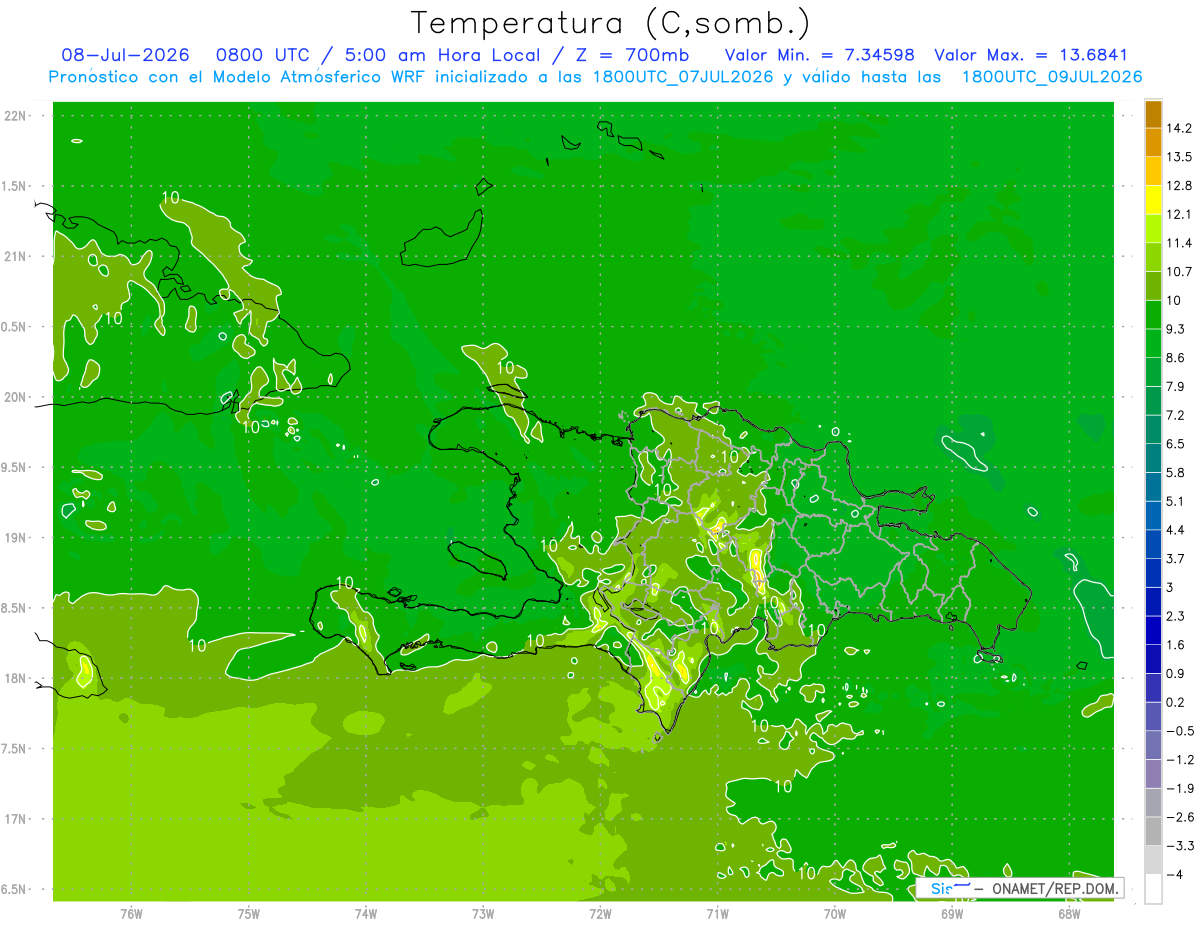The width and height of the screenshot is (1200, 927).
Task: Click the '0800 UTC' time text
Action: tap(262, 55)
